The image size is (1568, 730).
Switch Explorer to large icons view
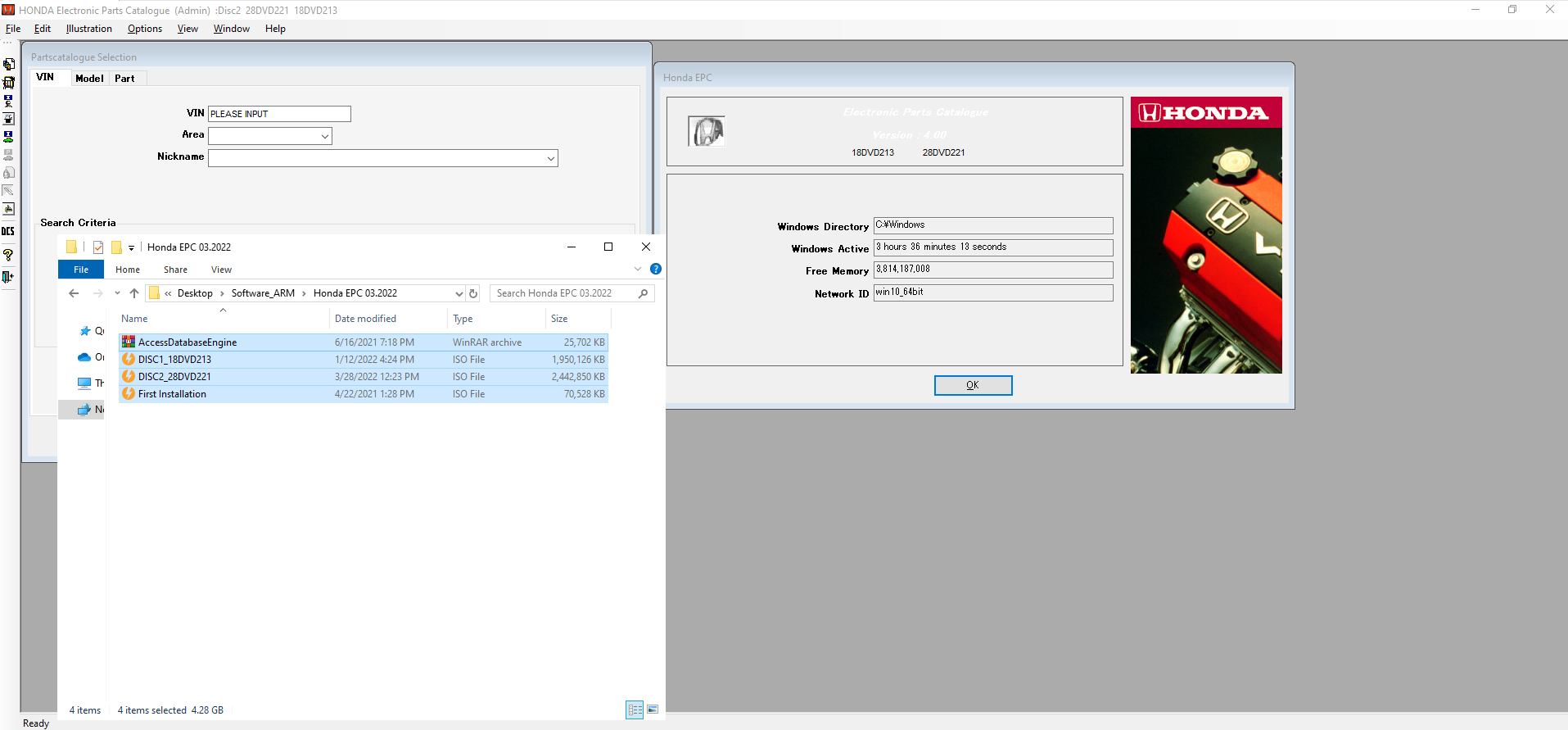point(653,710)
